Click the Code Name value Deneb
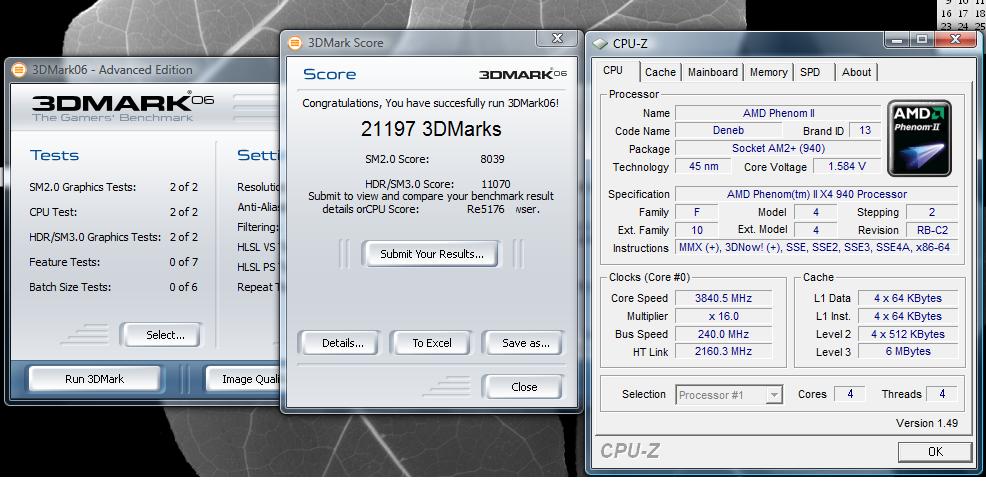Image resolution: width=986 pixels, height=504 pixels. coord(728,131)
